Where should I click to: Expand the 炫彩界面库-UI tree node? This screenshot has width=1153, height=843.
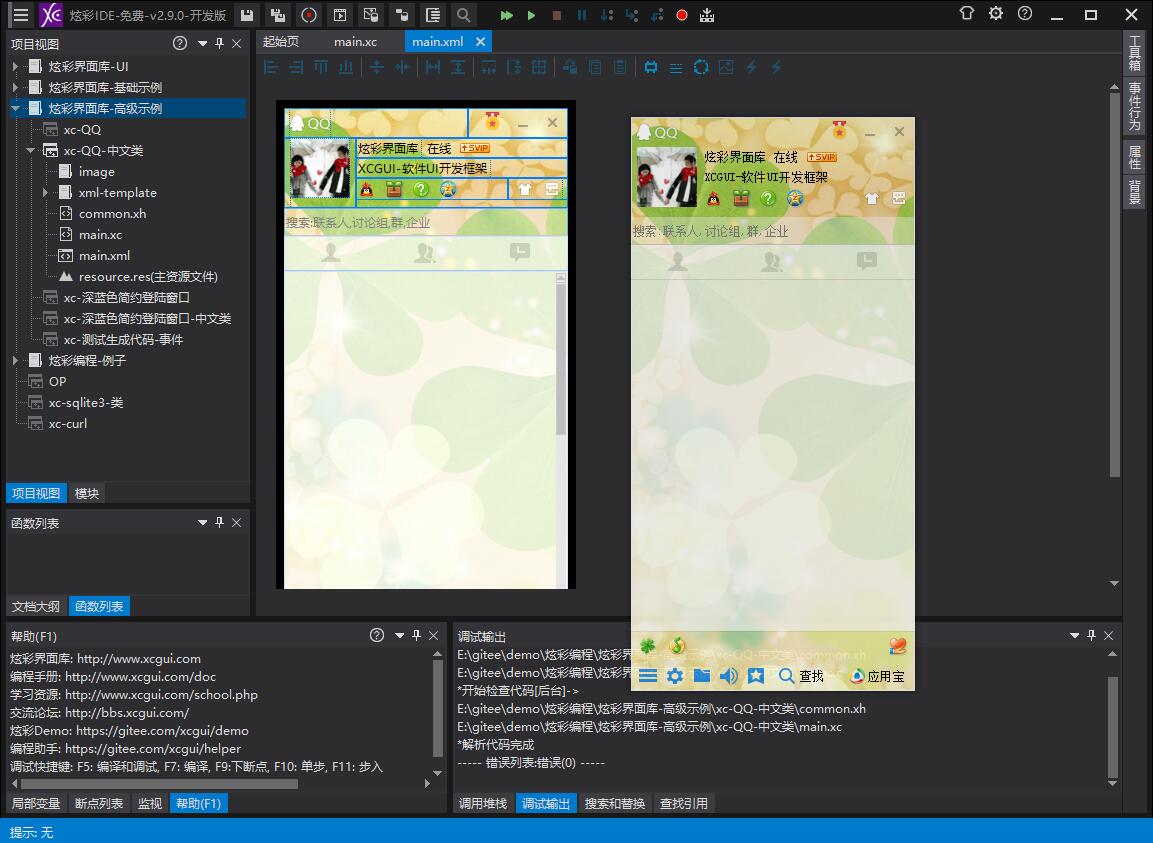tap(15, 66)
